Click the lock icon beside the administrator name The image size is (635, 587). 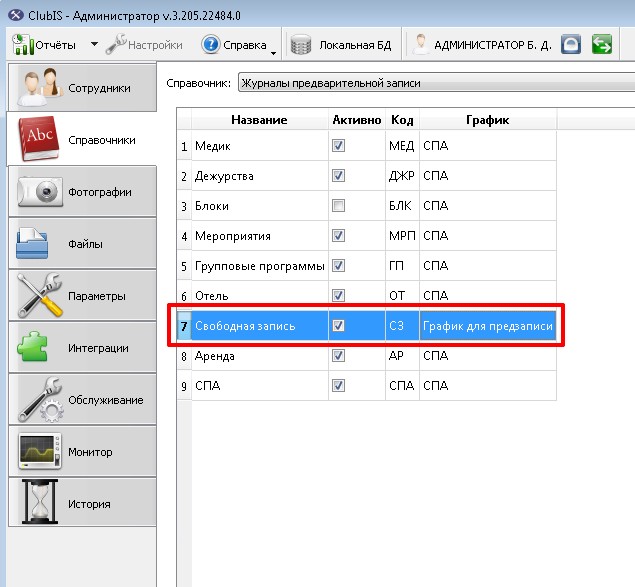pyautogui.click(x=571, y=44)
